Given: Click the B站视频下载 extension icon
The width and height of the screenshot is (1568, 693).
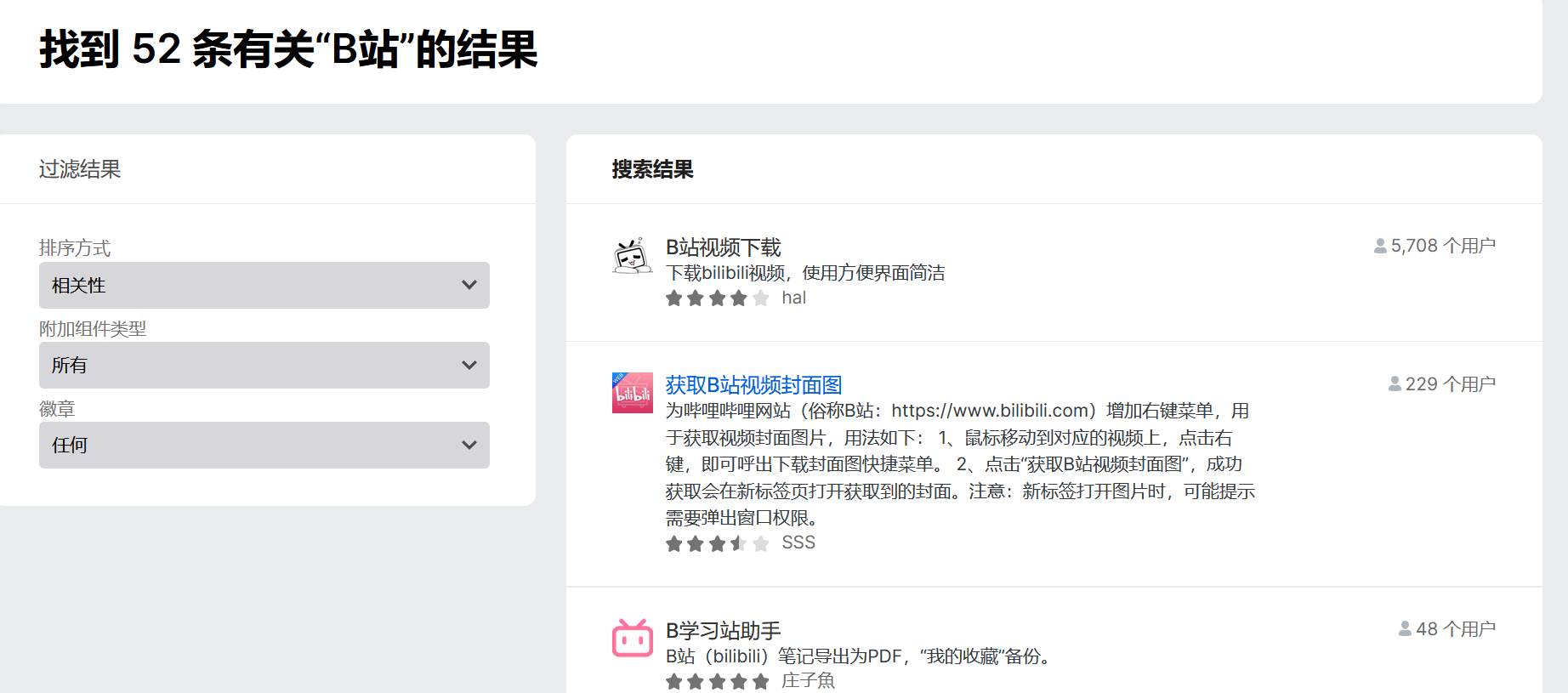Looking at the screenshot, I should [633, 256].
